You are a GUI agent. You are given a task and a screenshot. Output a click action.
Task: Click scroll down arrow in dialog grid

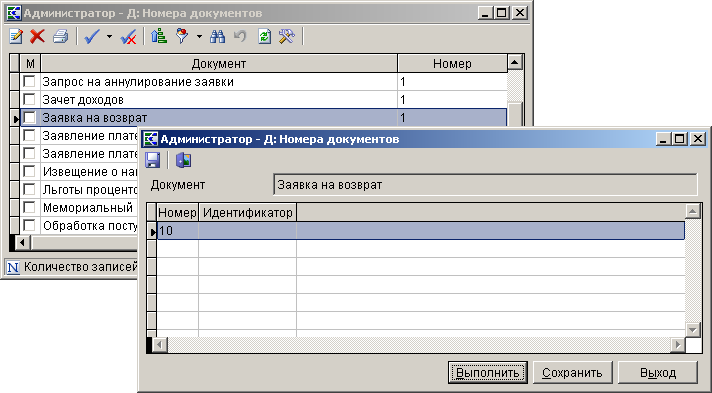coord(692,329)
